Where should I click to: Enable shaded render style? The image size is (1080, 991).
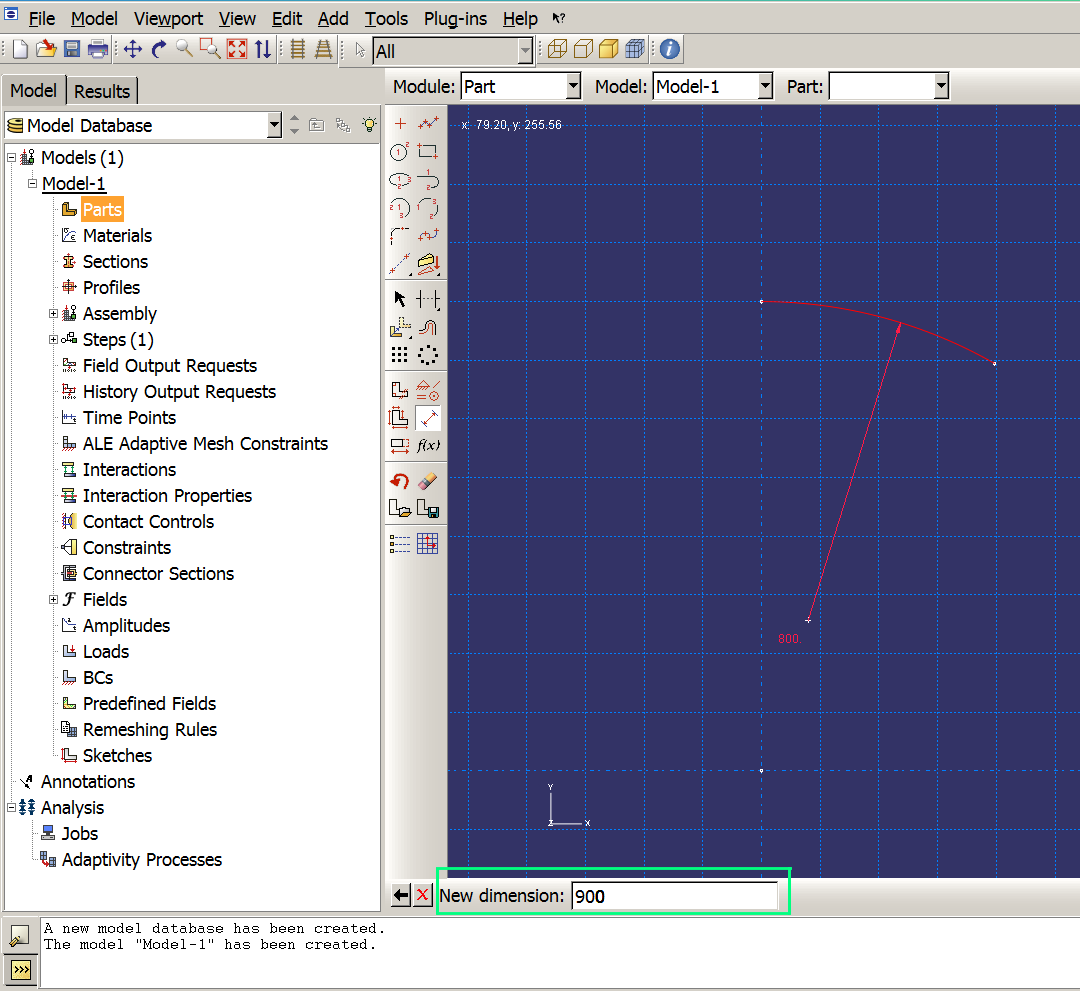click(x=609, y=49)
